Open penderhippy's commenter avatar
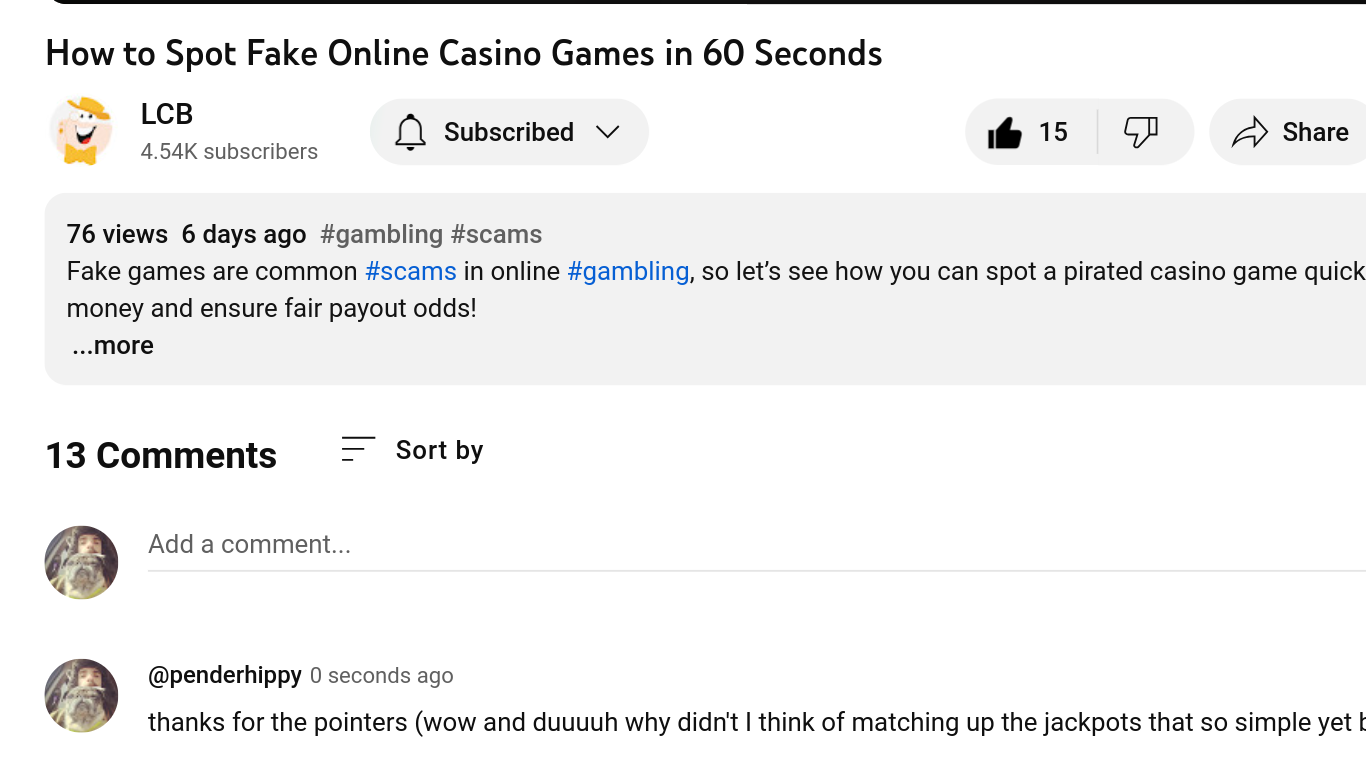 81,695
